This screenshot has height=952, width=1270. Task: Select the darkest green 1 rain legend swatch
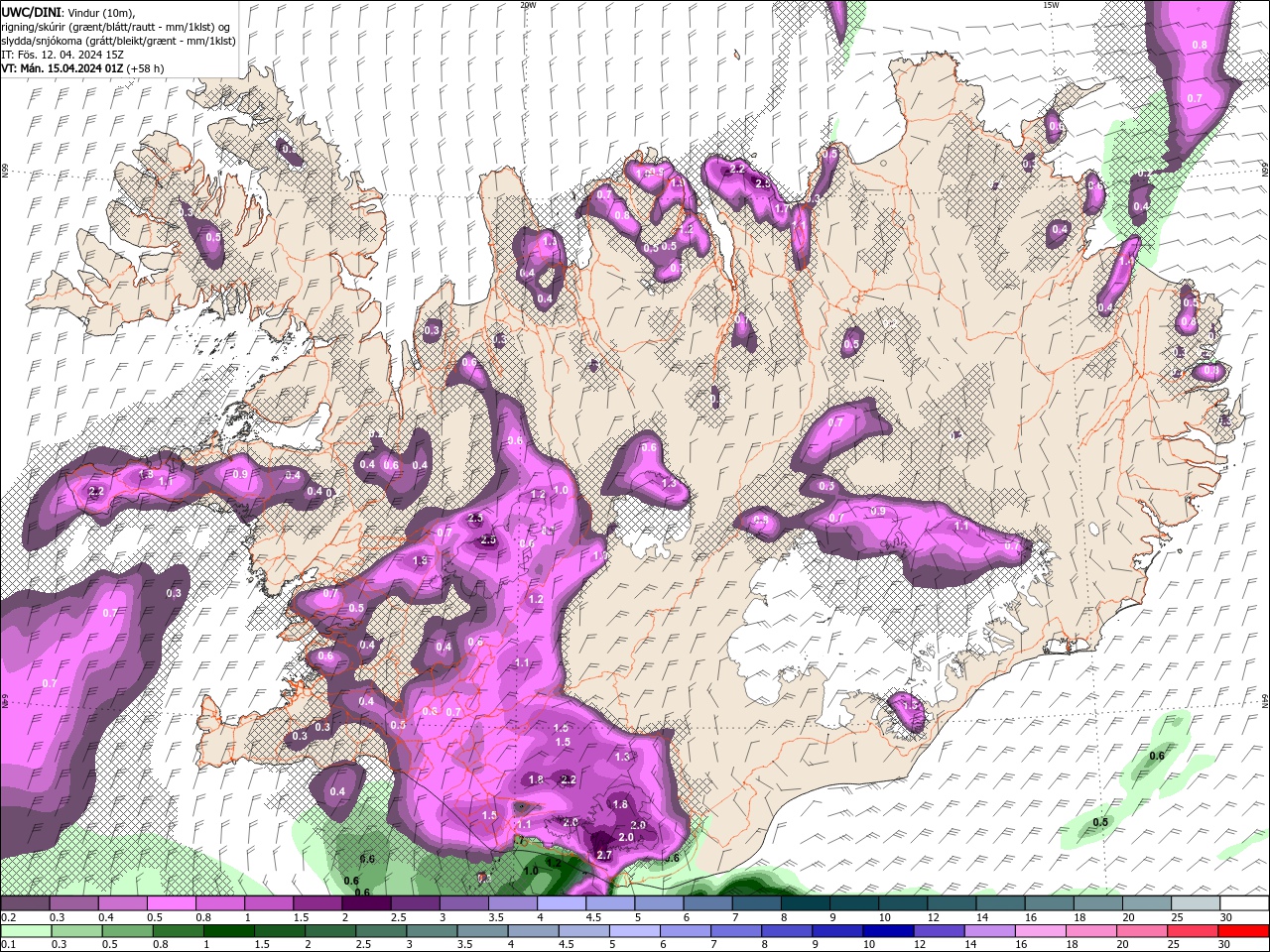point(228,931)
